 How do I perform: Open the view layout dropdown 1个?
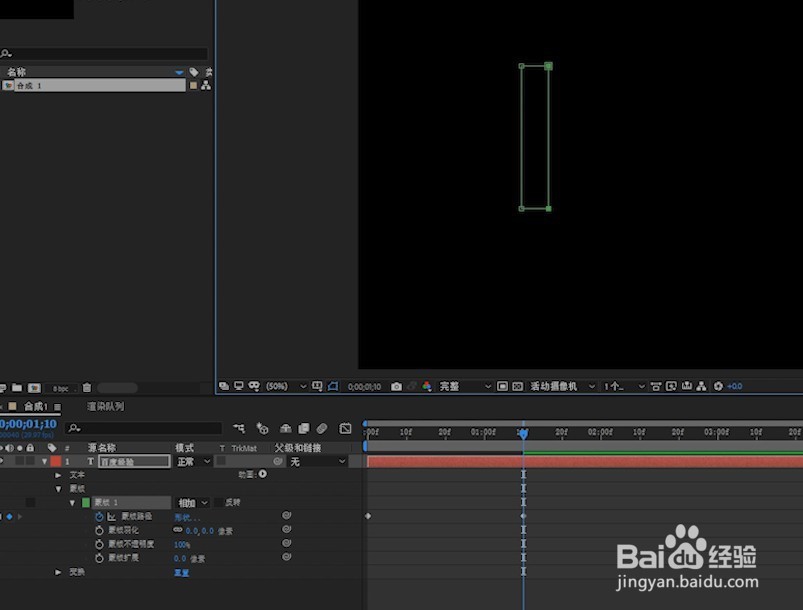pyautogui.click(x=624, y=386)
